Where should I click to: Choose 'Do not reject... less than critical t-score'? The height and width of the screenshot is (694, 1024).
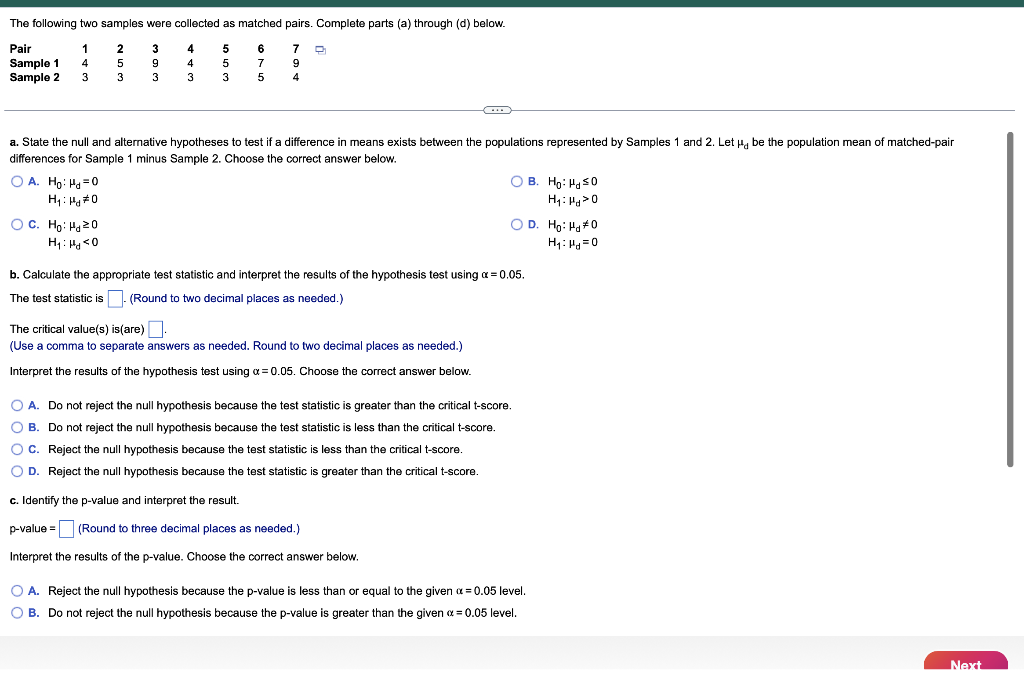click(17, 428)
